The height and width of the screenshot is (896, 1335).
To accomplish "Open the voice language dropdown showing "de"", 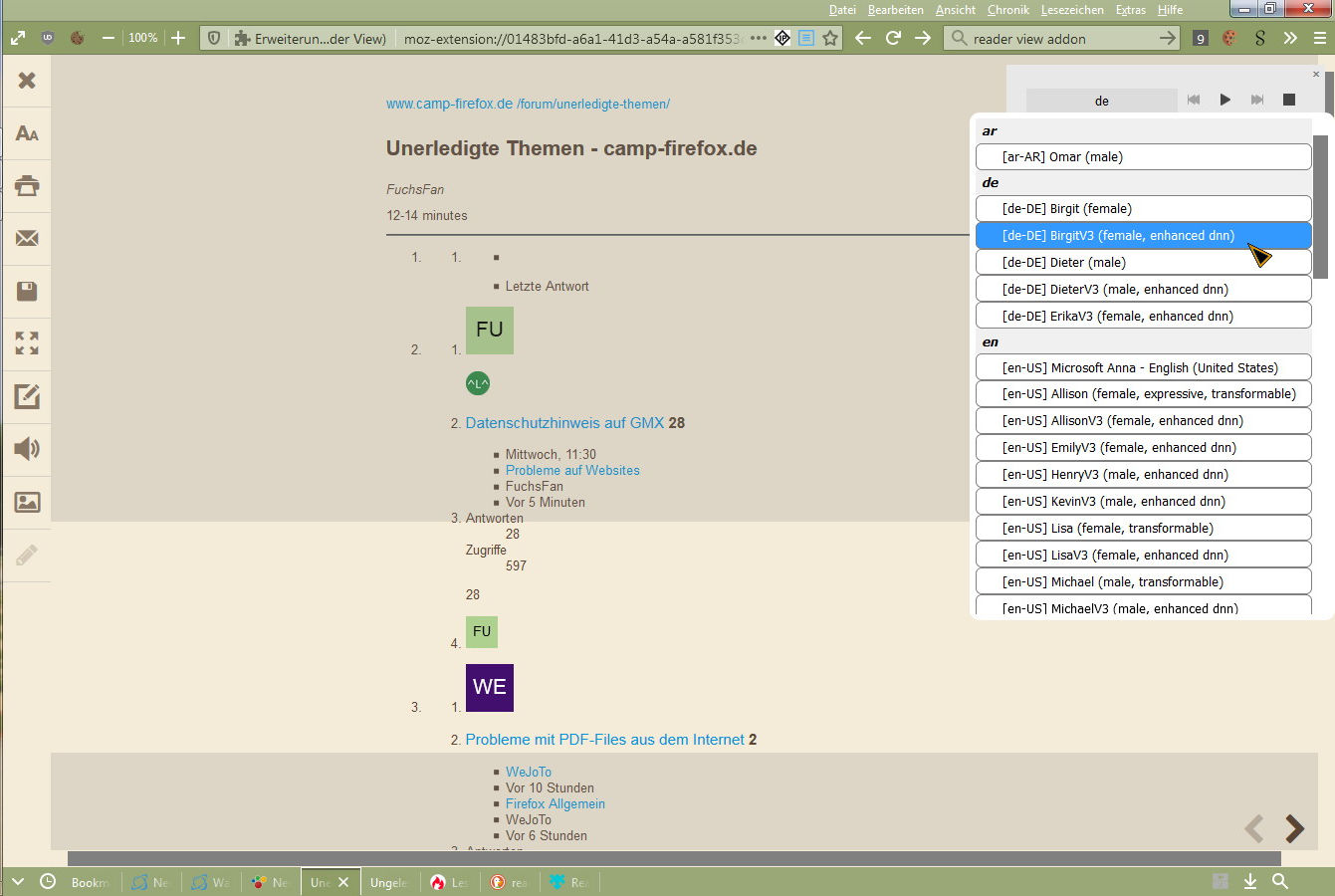I will click(x=1101, y=101).
